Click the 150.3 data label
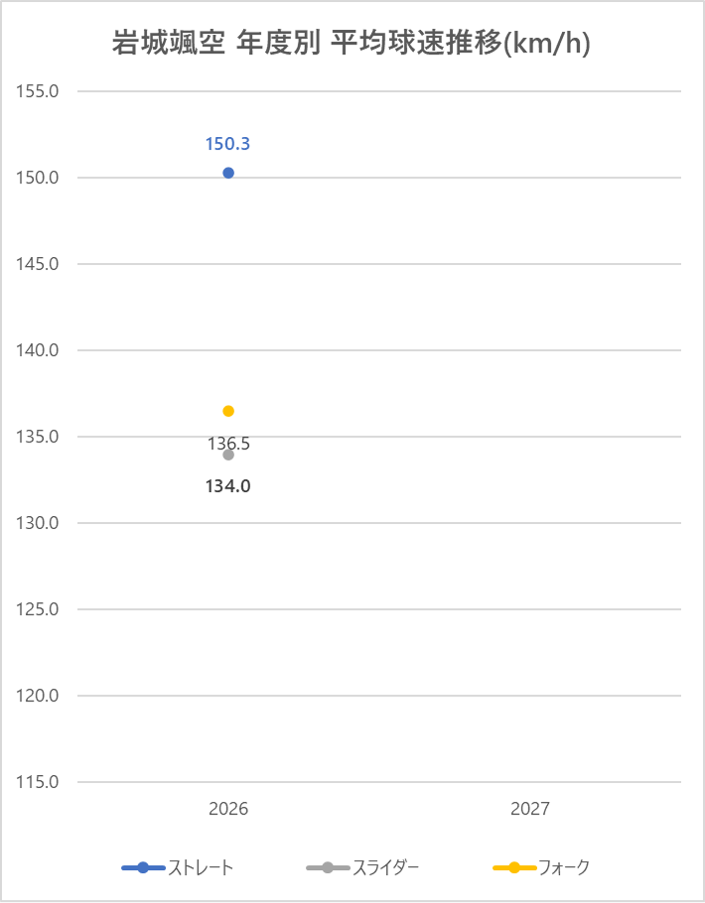The image size is (705, 903). 228,144
